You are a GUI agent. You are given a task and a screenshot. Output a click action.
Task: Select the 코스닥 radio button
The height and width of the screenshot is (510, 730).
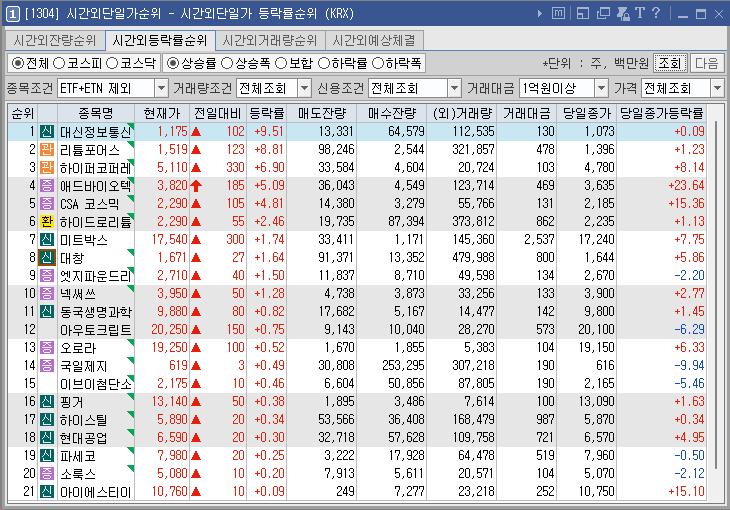112,63
